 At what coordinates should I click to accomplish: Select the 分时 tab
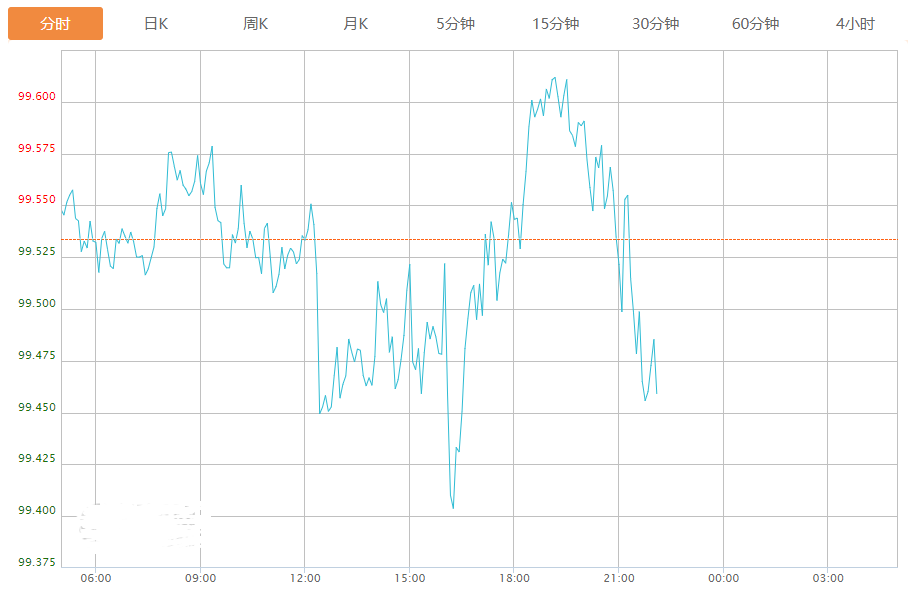(55, 24)
